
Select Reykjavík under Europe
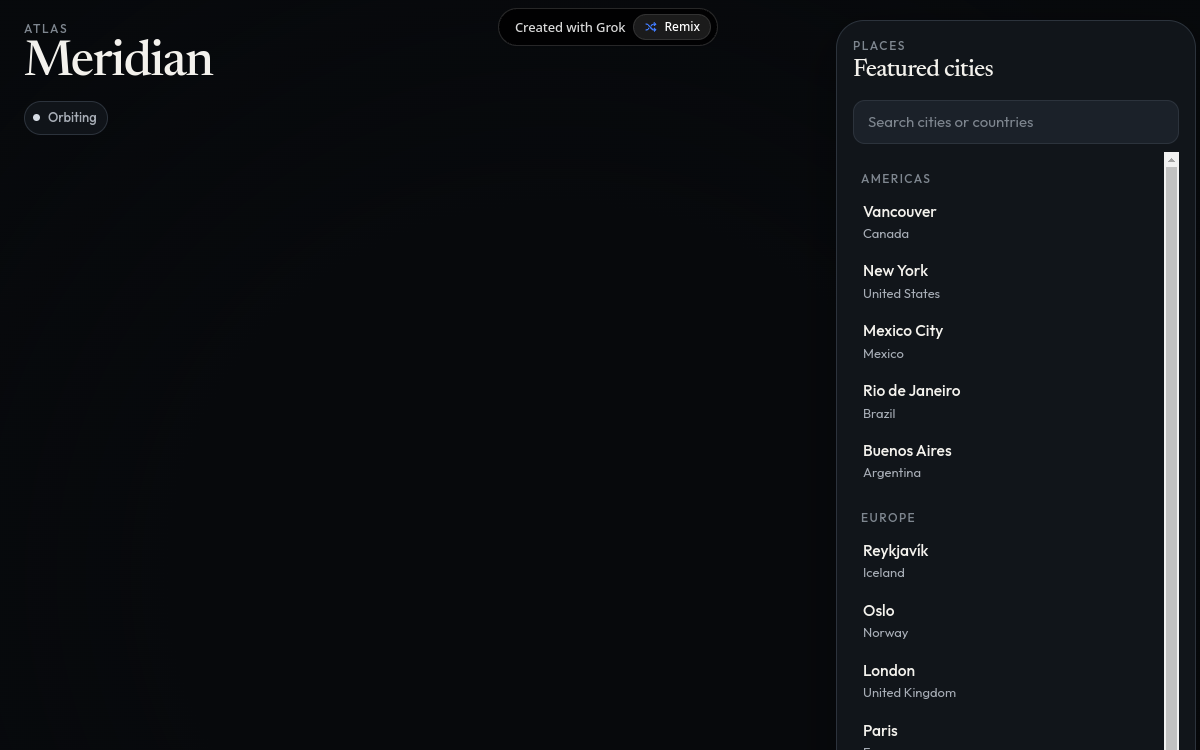(x=1008, y=561)
